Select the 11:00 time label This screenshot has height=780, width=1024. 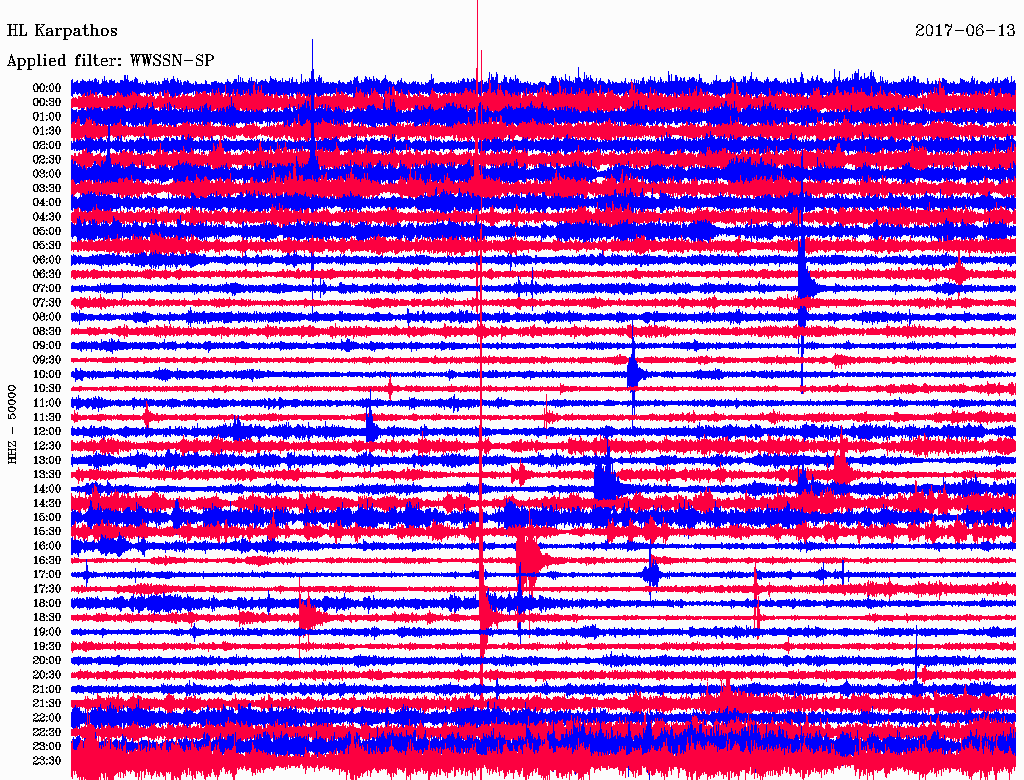[x=47, y=403]
